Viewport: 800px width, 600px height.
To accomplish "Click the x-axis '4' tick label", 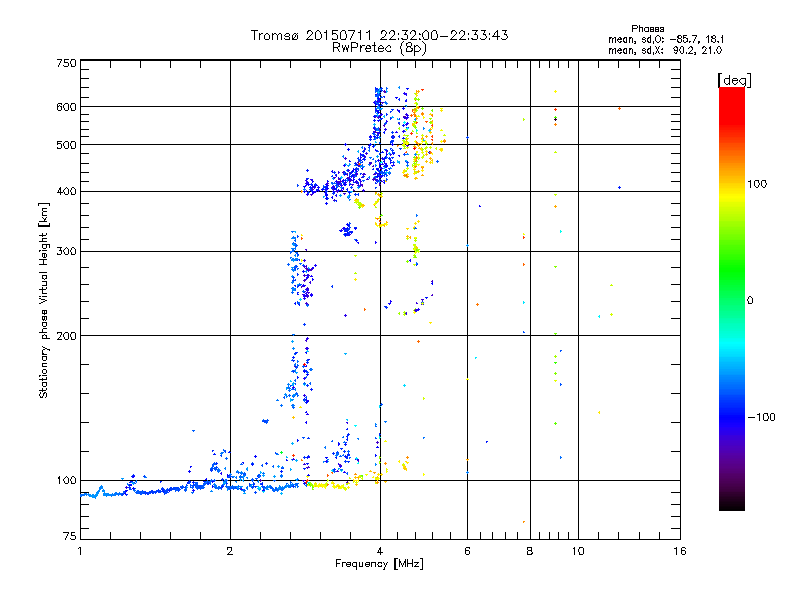I will 380,551.
